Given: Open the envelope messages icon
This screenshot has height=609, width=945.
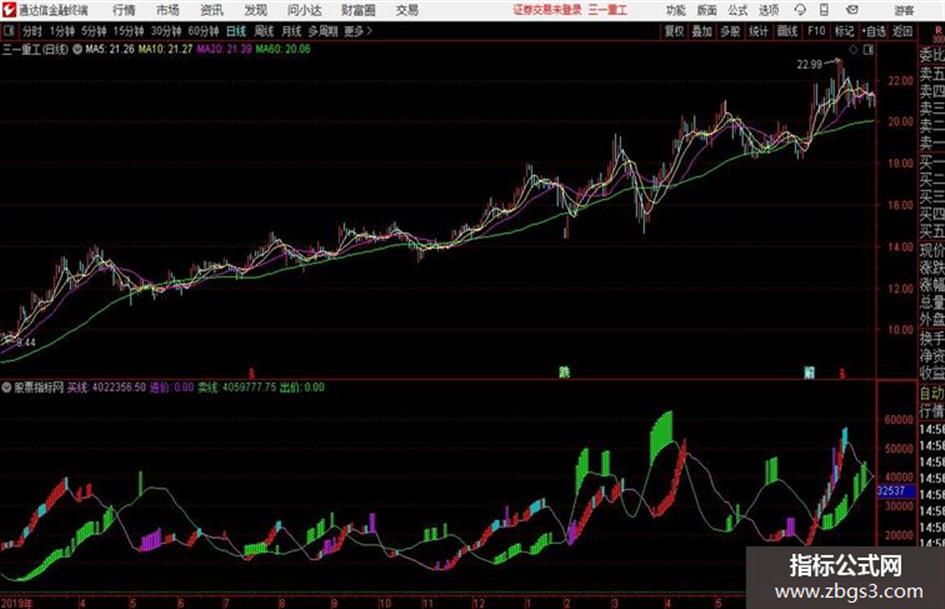Looking at the screenshot, I should (852, 10).
